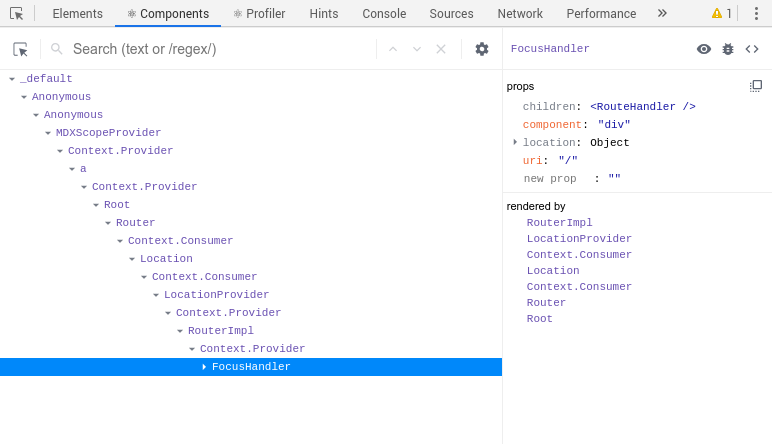772x444 pixels.
Task: Open the Components view settings gear
Action: pyautogui.click(x=482, y=49)
